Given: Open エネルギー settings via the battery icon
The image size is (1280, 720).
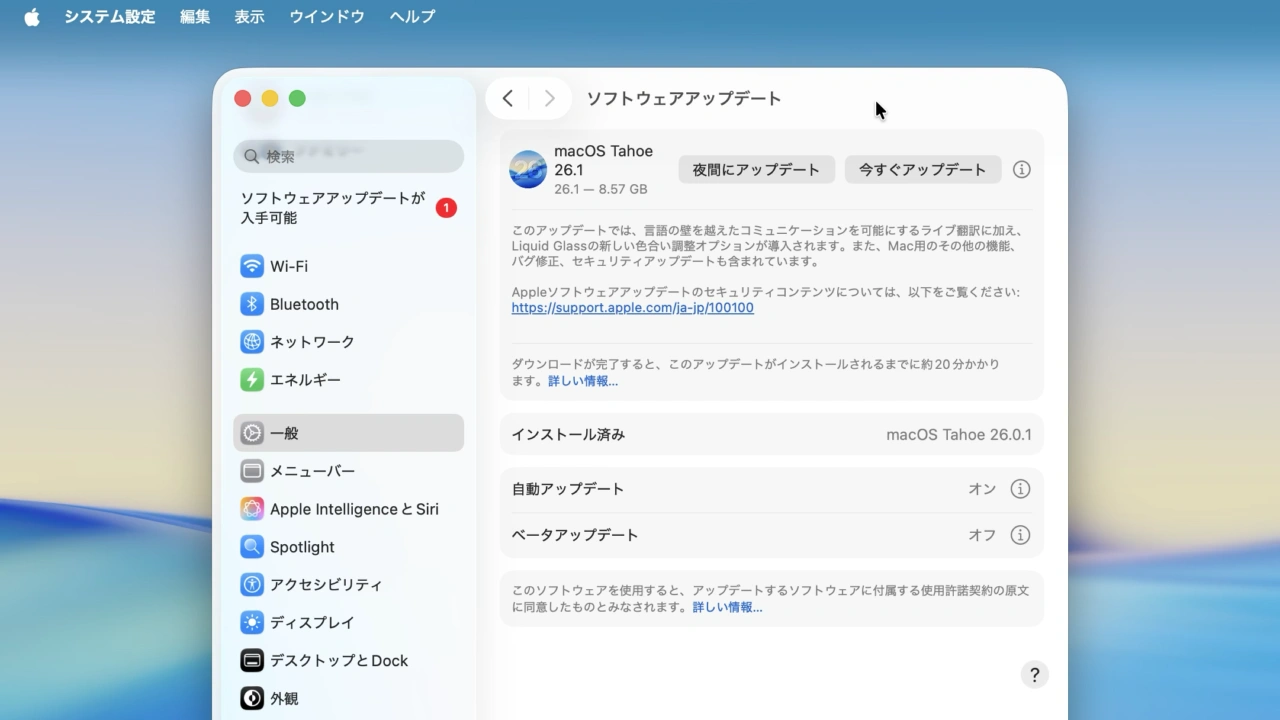Looking at the screenshot, I should (251, 380).
